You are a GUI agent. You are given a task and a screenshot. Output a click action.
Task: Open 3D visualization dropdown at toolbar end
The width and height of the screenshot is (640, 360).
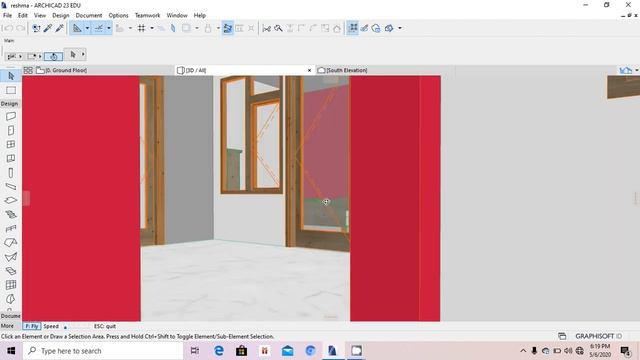pos(400,28)
